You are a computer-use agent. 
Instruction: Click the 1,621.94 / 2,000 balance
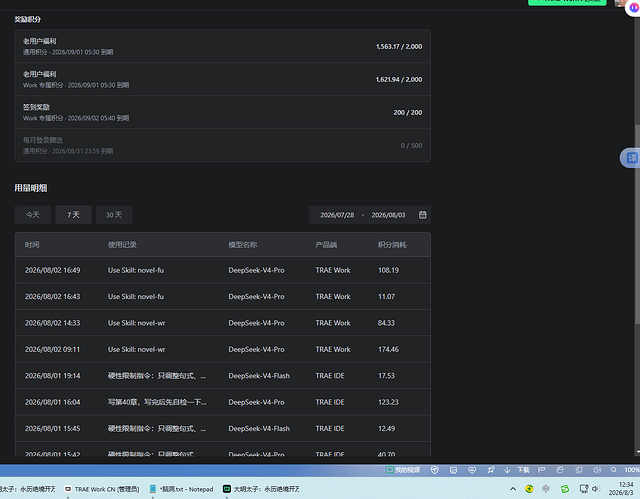tap(399, 80)
